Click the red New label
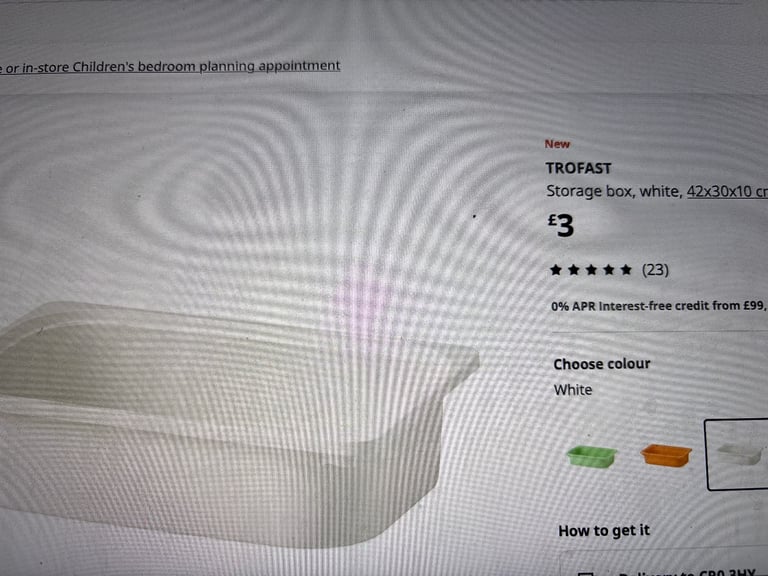This screenshot has width=768, height=576. point(557,144)
